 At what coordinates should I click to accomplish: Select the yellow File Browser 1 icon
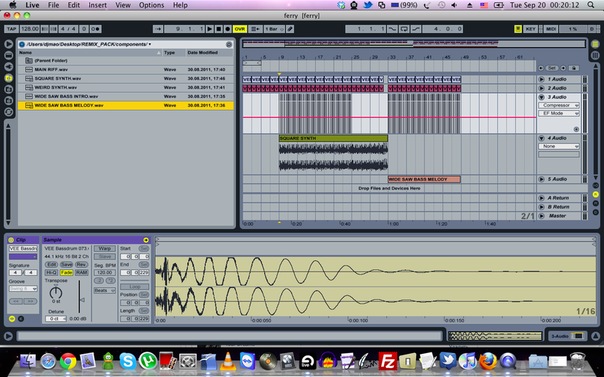pos(8,78)
